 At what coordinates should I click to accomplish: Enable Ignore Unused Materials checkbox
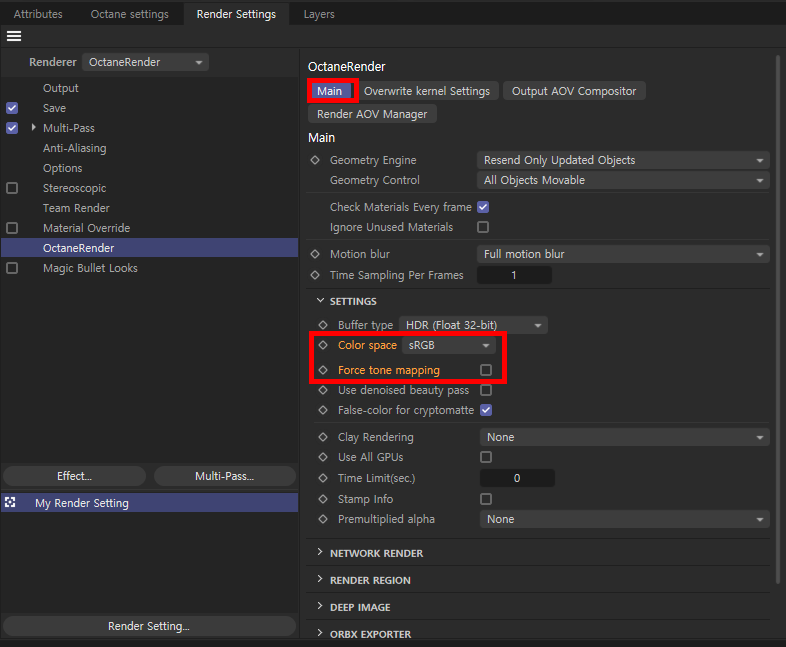483,227
